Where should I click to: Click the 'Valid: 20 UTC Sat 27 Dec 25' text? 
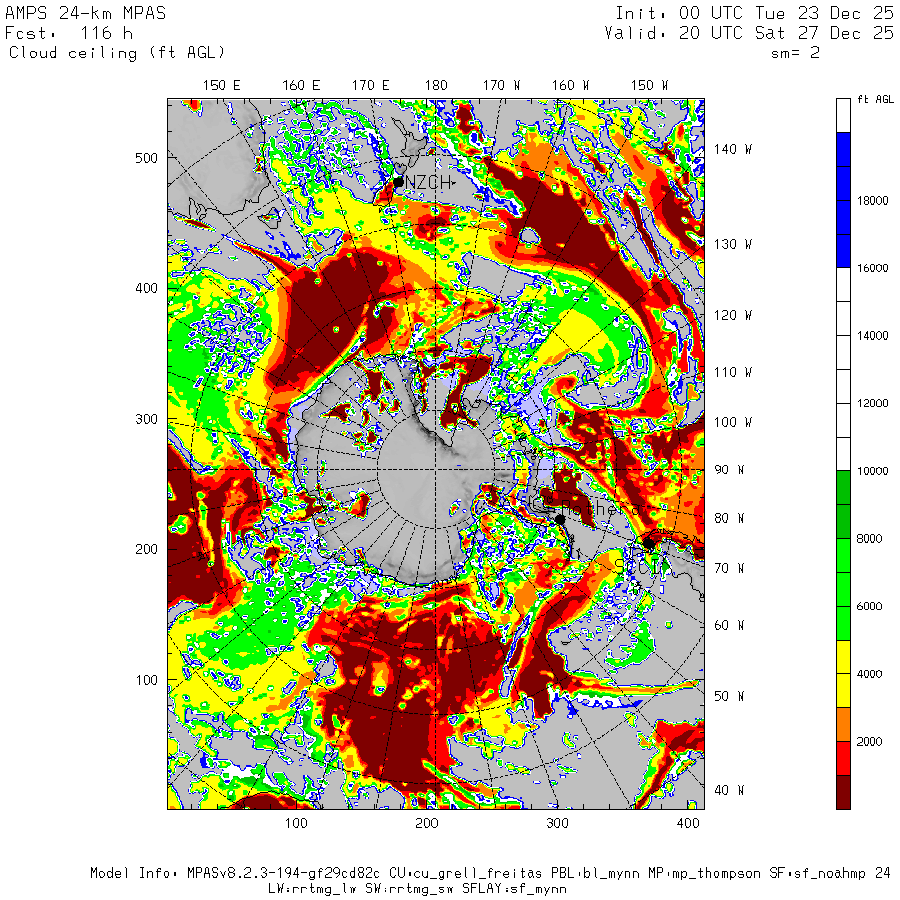pos(749,33)
